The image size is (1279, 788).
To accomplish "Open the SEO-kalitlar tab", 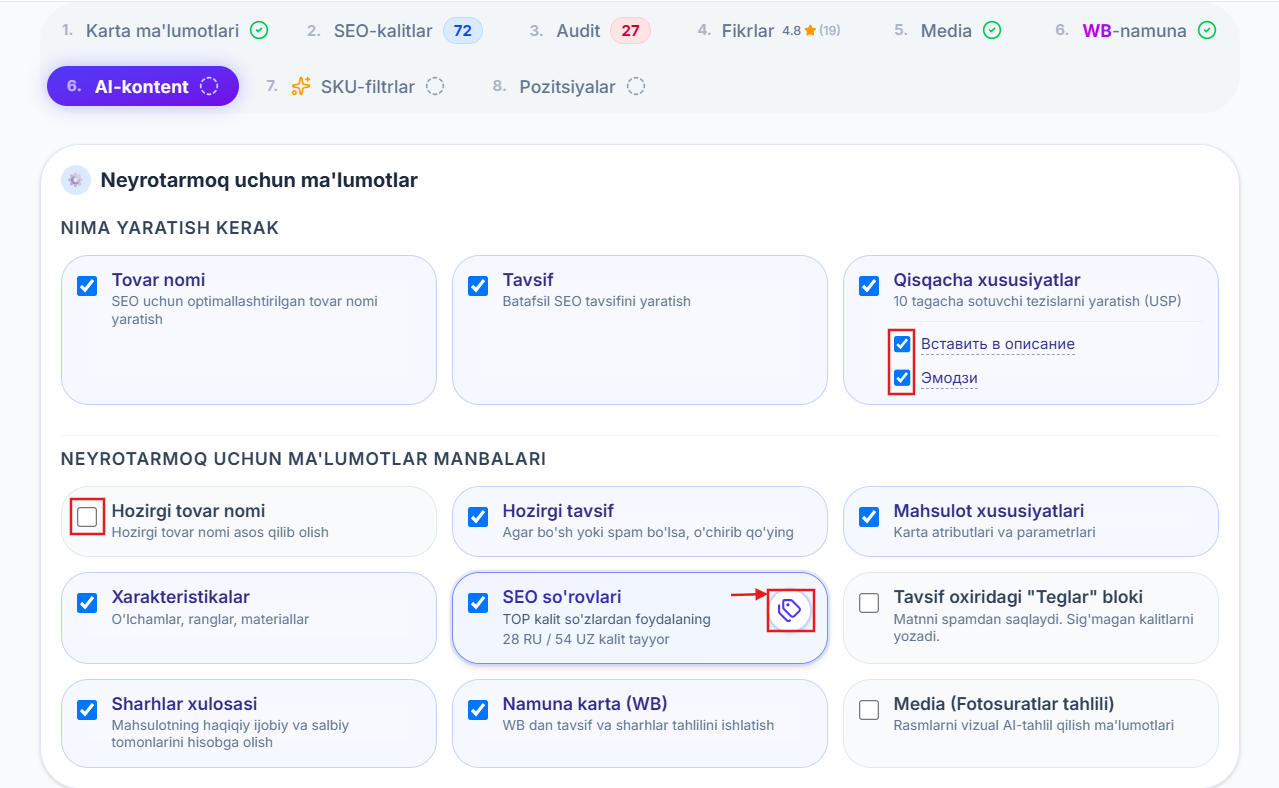I will click(x=394, y=31).
